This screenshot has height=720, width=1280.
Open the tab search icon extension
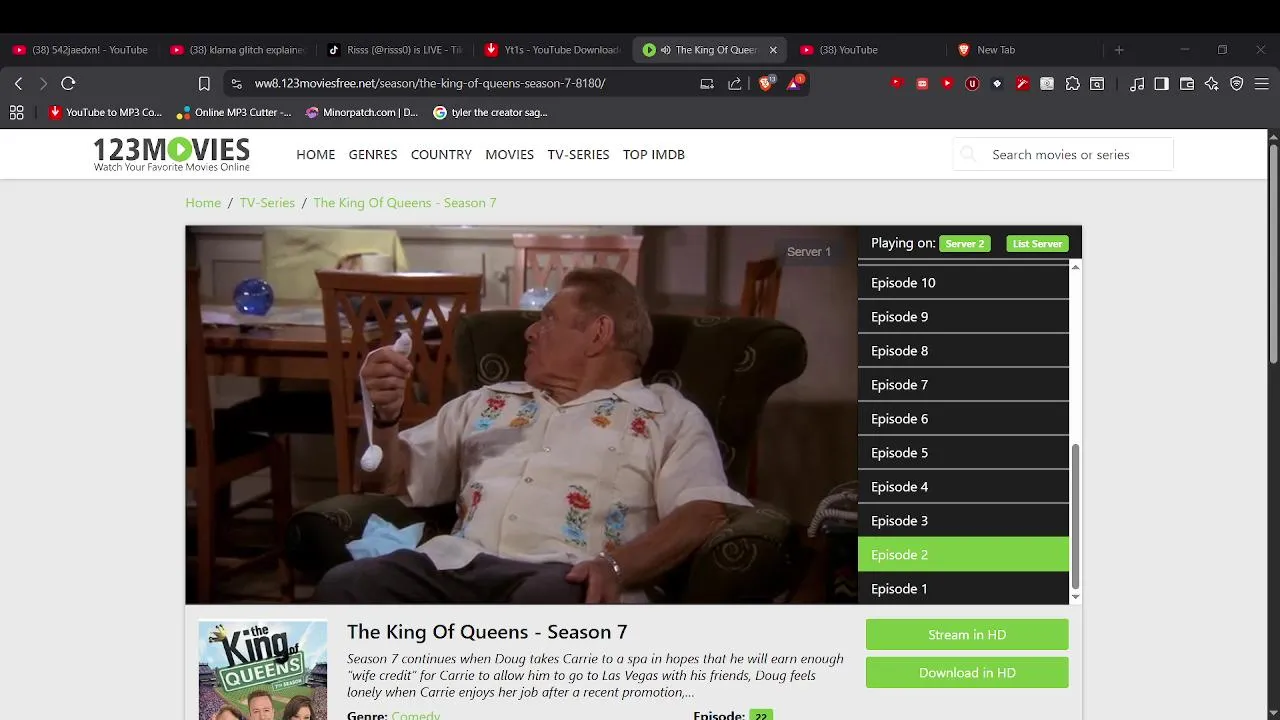(x=1097, y=84)
